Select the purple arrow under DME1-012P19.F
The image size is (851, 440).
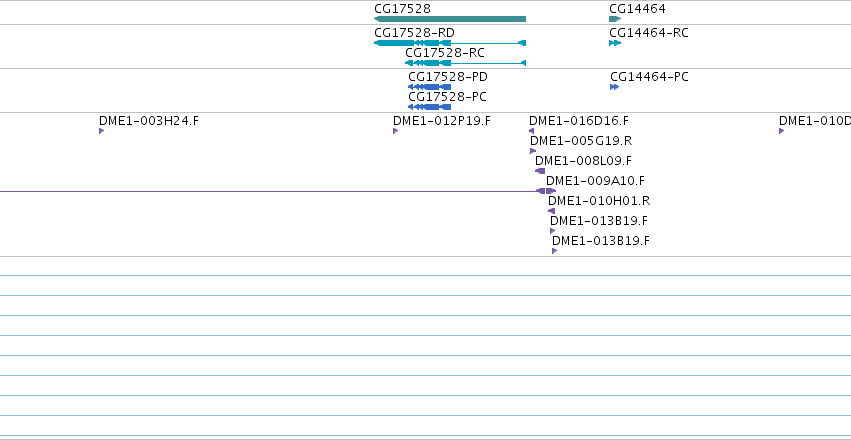[x=396, y=131]
